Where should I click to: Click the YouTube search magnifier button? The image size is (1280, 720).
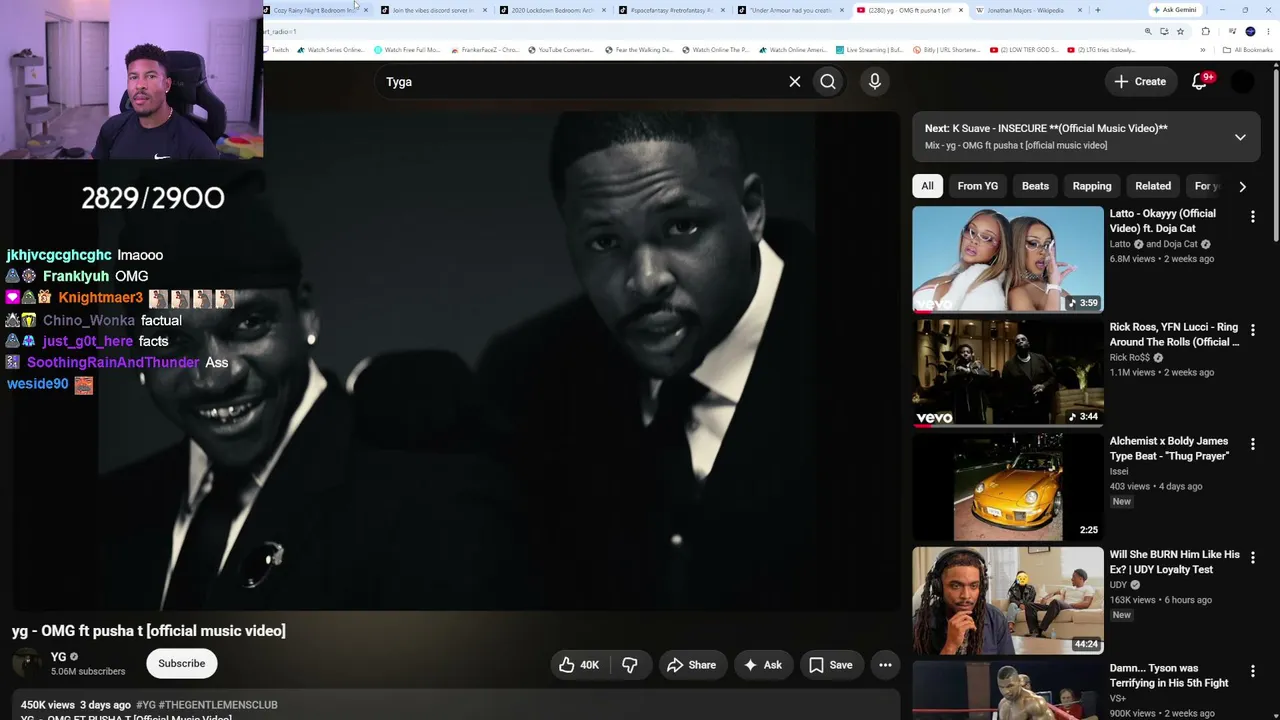pos(828,82)
